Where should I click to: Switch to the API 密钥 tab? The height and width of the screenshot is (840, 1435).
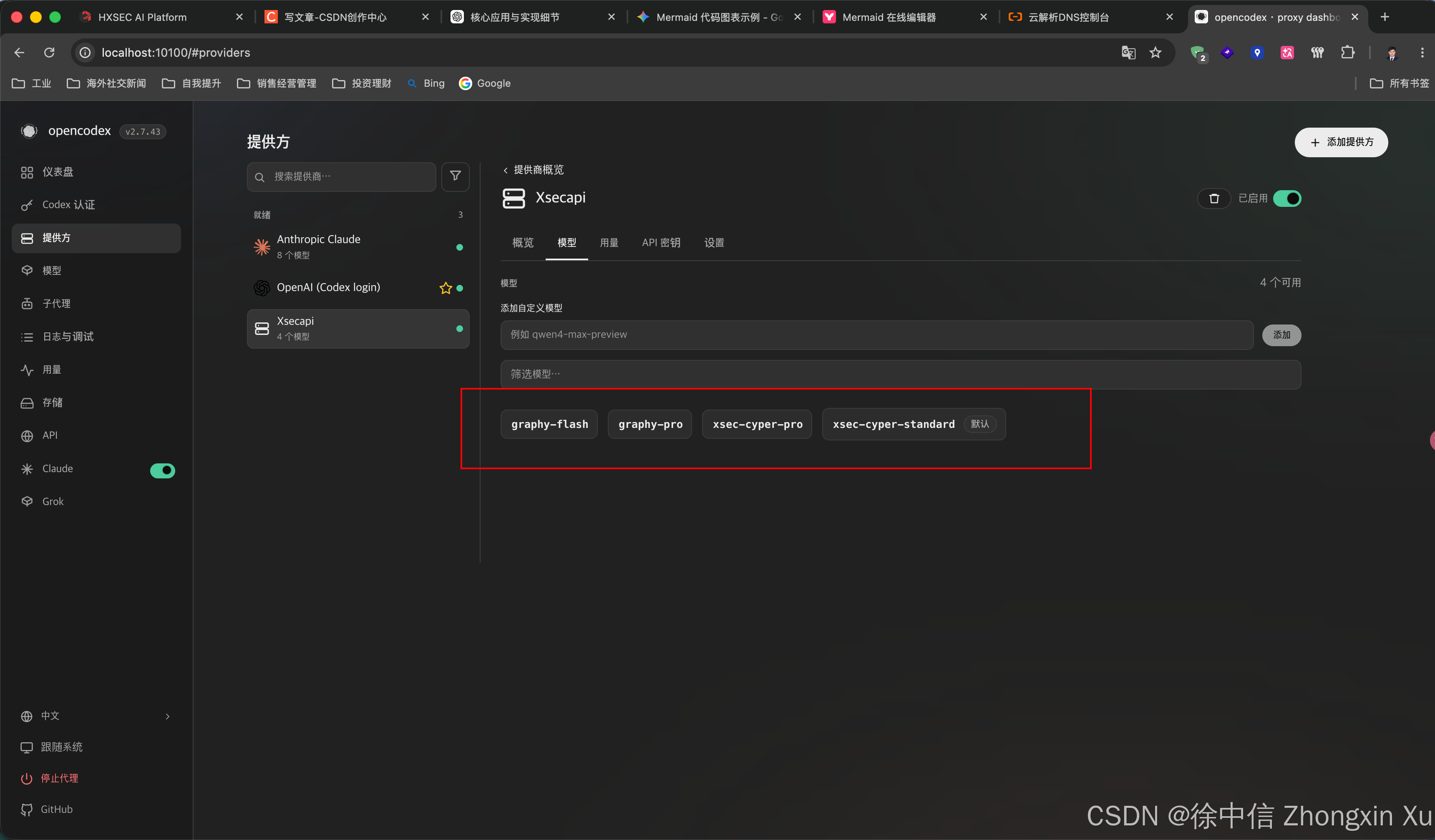pos(661,243)
